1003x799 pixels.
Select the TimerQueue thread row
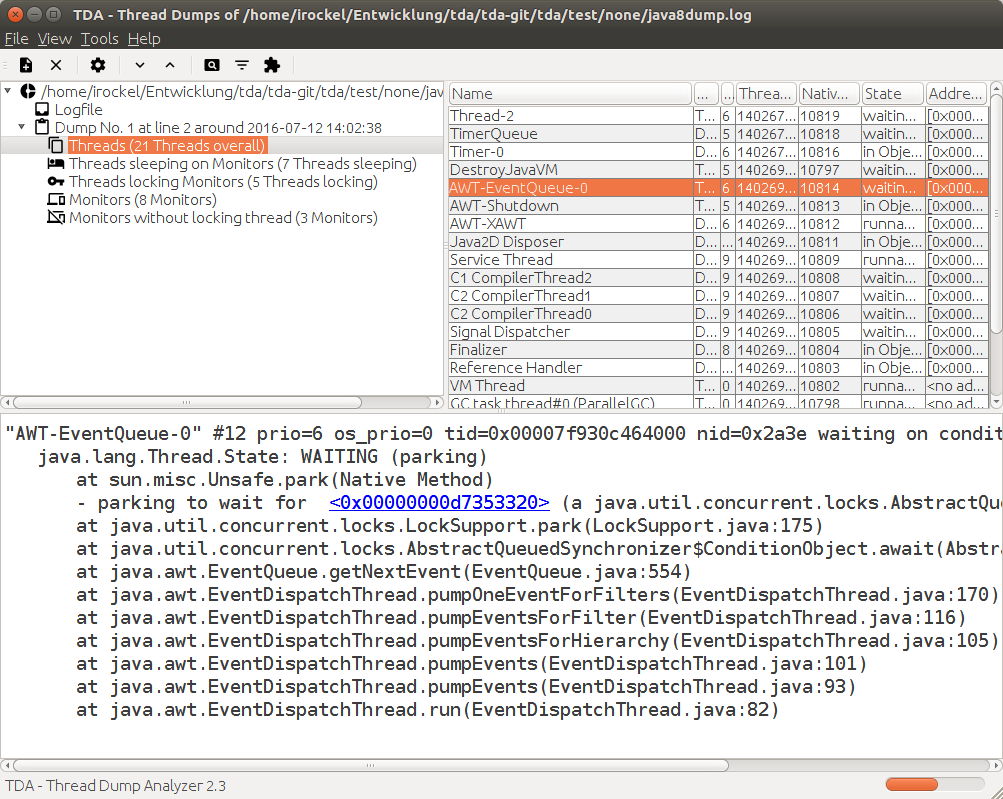tap(718, 134)
